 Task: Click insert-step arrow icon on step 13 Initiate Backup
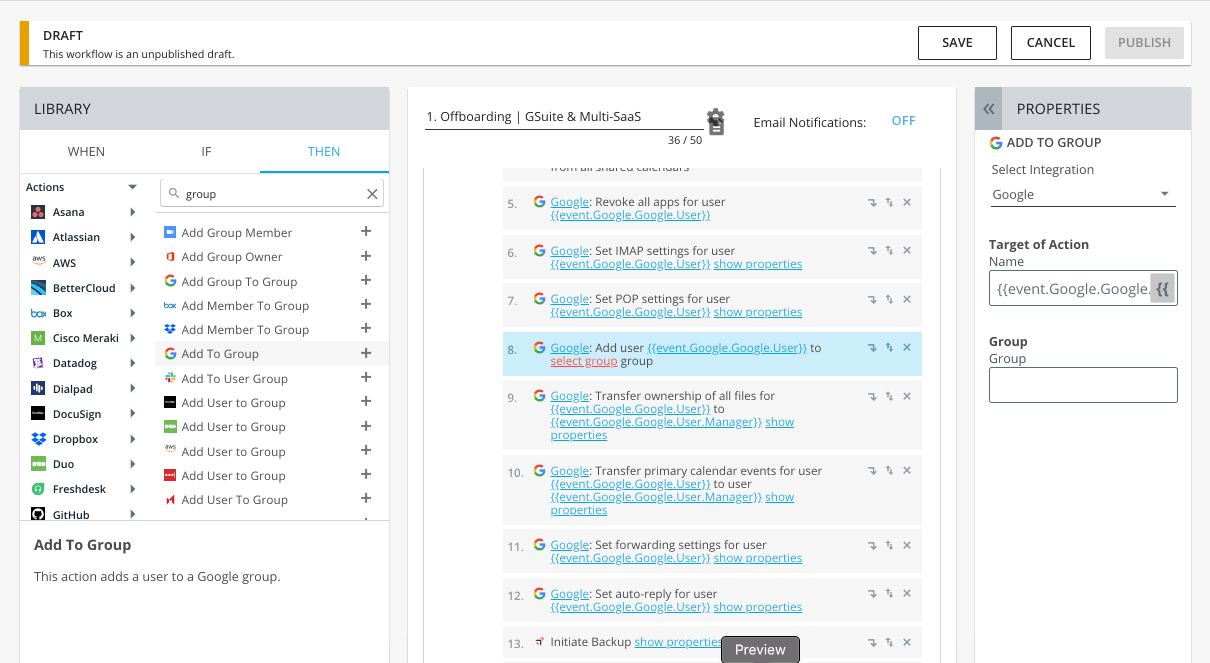[x=872, y=642]
